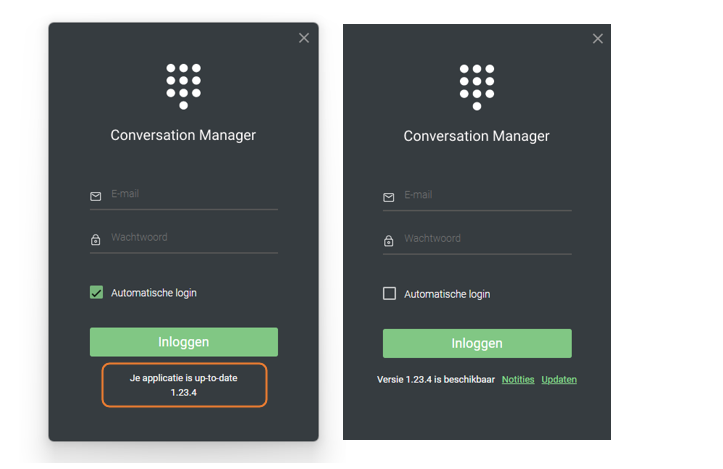Click the padlock icon in left login form
723x469 pixels.
click(96, 240)
